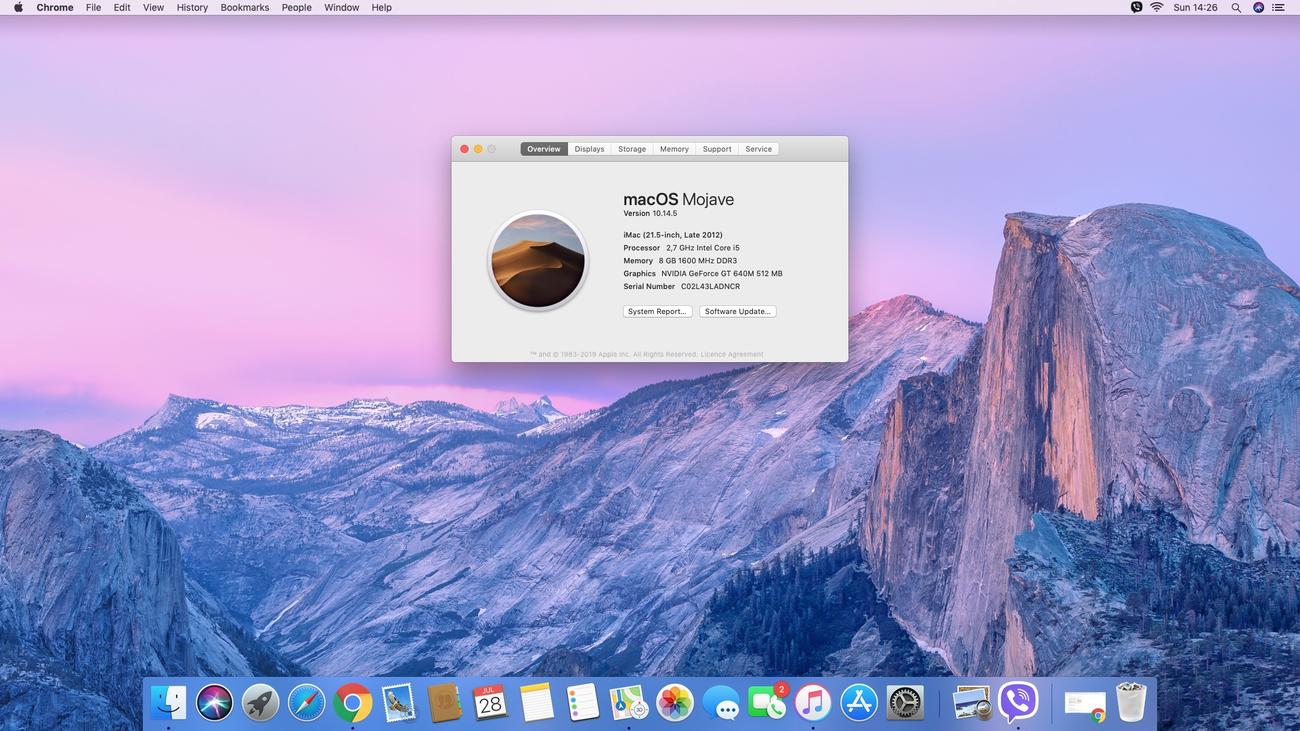Image resolution: width=1300 pixels, height=731 pixels.
Task: Click the 2,7 GHz Intel Core i5 value
Action: point(703,248)
